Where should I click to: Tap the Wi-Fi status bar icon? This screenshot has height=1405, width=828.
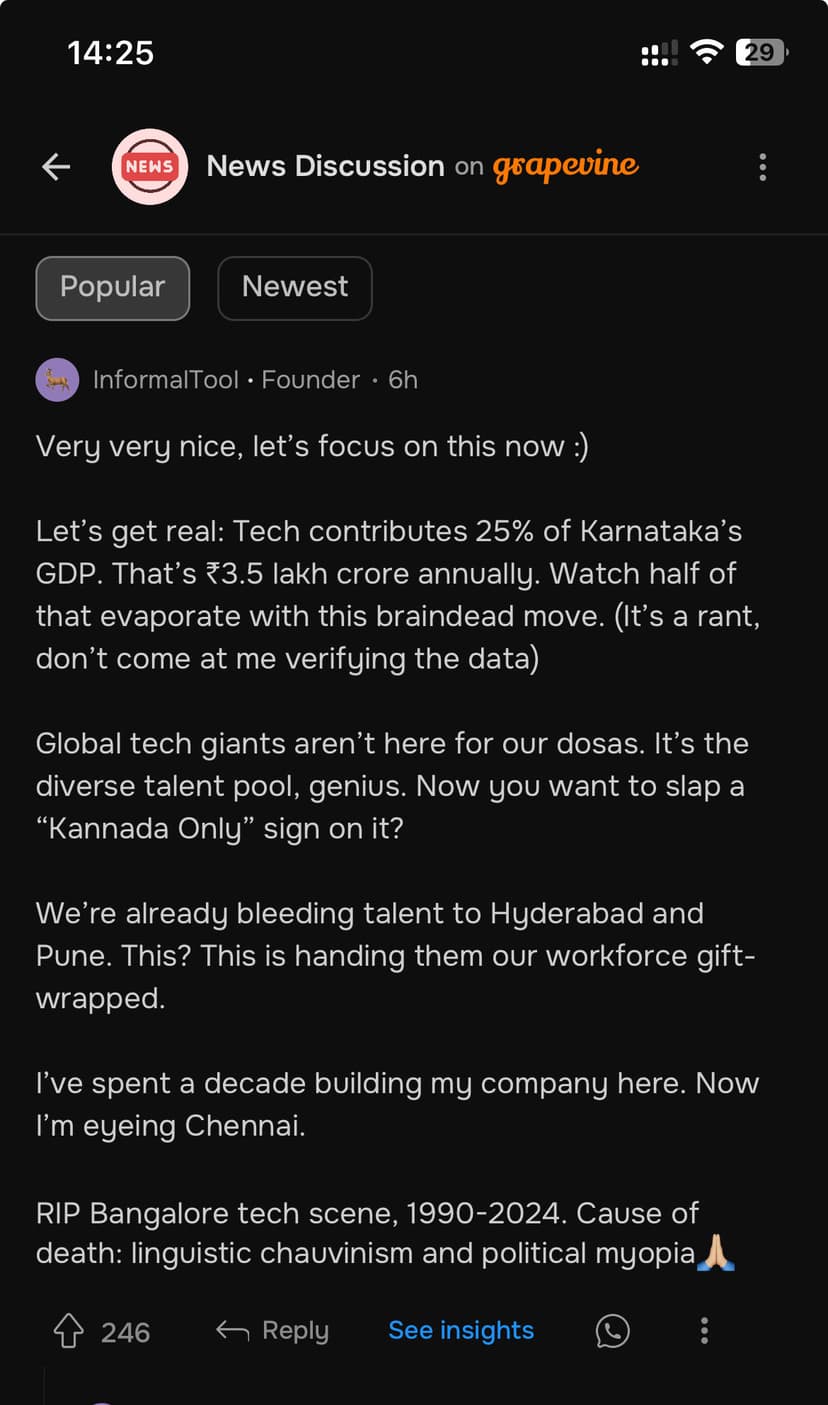coord(707,53)
